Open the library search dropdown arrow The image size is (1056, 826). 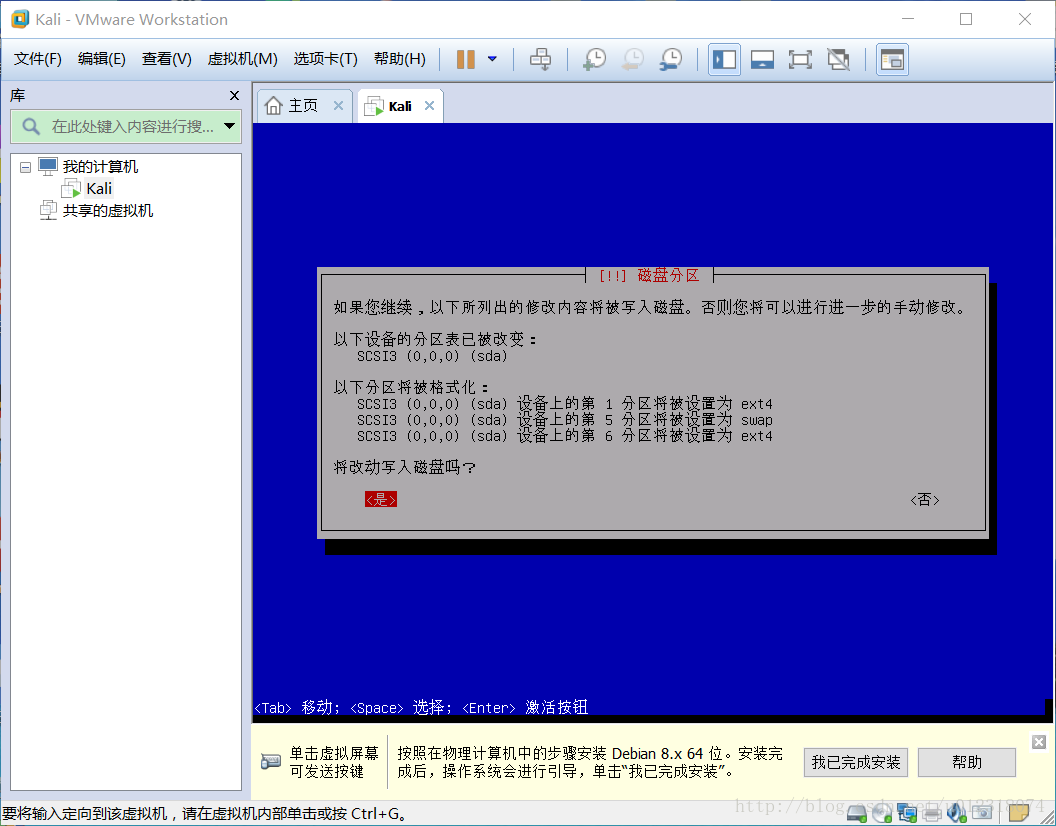click(x=230, y=127)
